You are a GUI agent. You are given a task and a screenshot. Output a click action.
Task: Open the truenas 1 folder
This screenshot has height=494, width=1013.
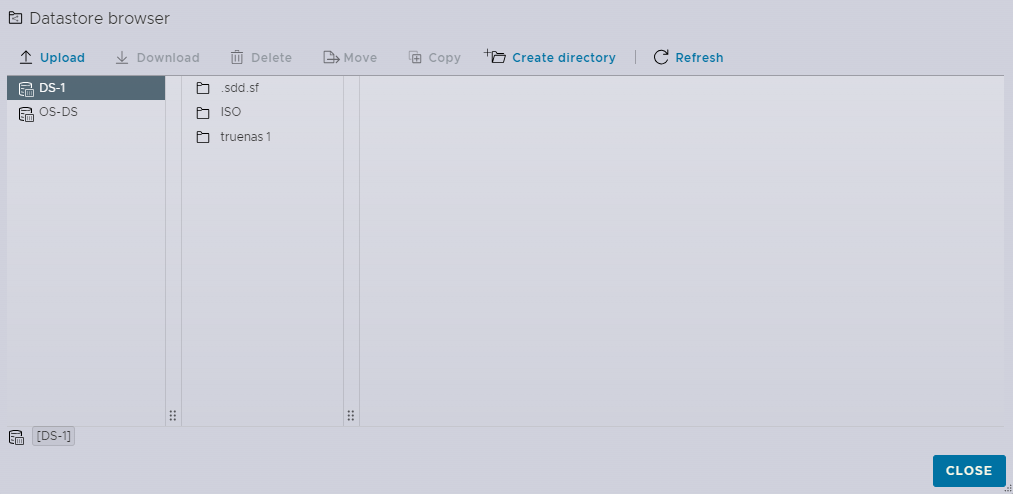(x=245, y=137)
